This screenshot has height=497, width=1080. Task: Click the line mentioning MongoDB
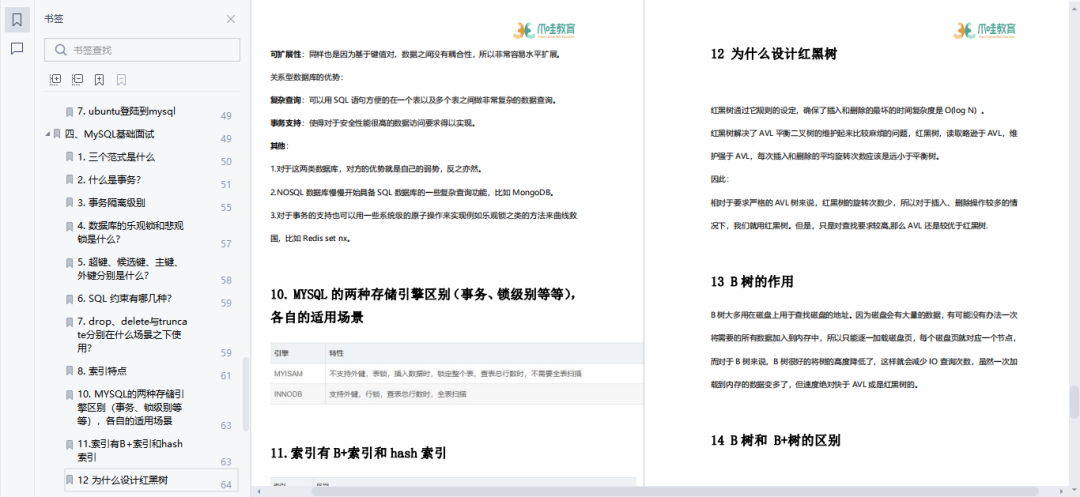(413, 192)
